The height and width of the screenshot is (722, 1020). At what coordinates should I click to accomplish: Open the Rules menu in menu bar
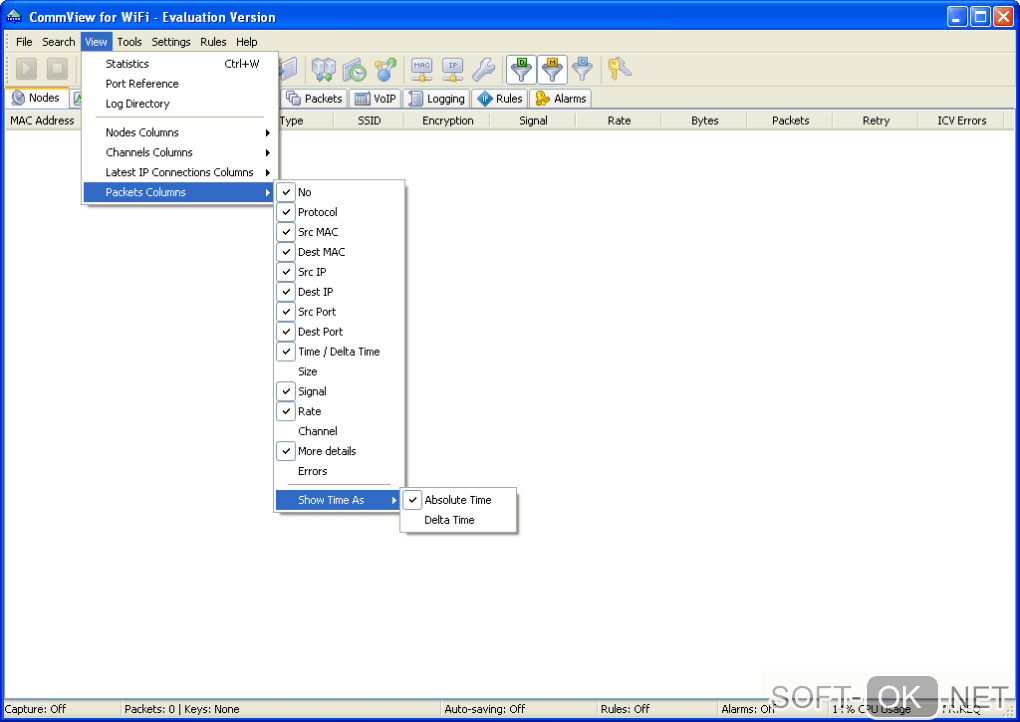(x=213, y=42)
